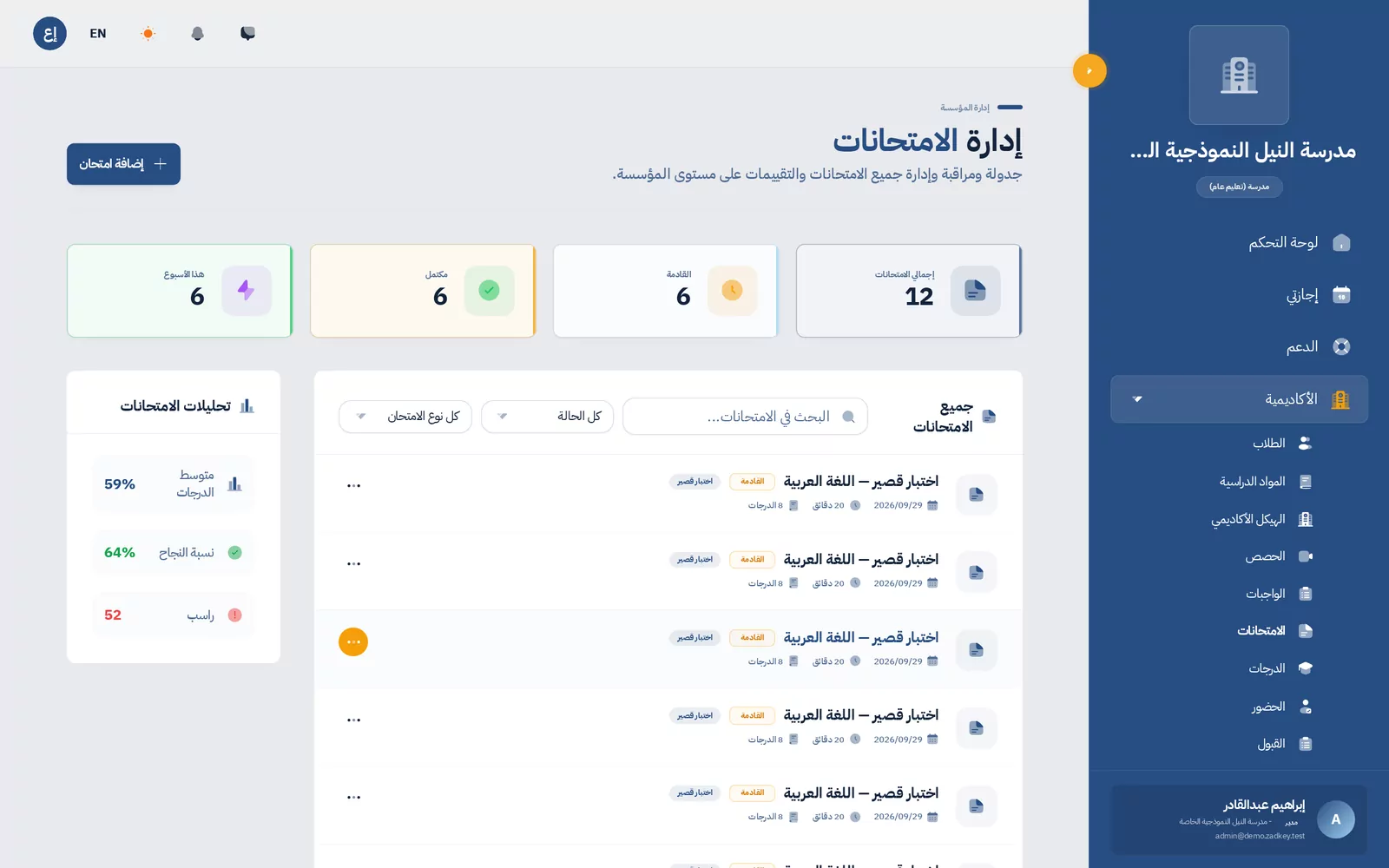Toggle the light theme sun icon

pyautogui.click(x=148, y=34)
